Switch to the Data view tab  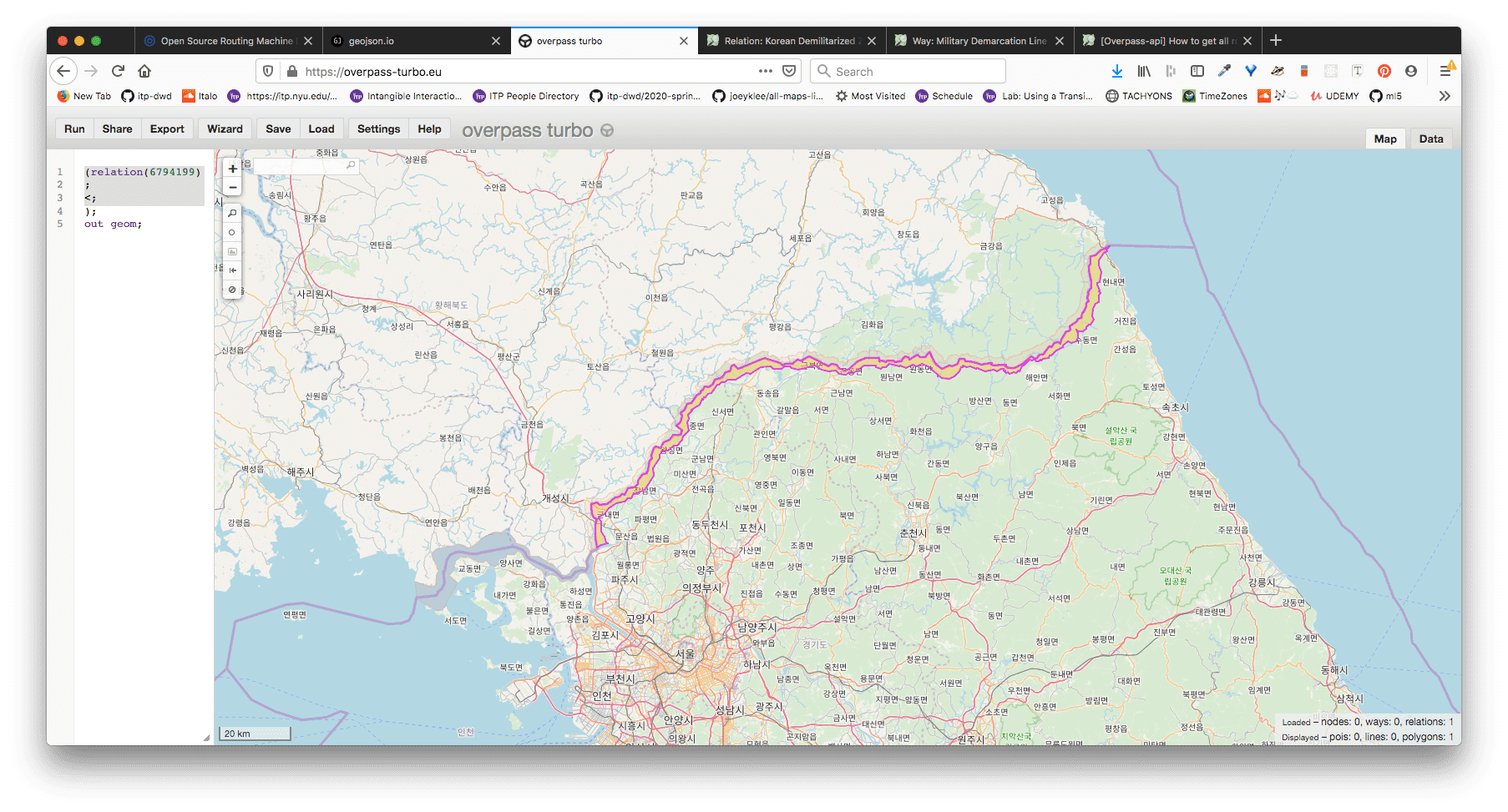click(1430, 139)
